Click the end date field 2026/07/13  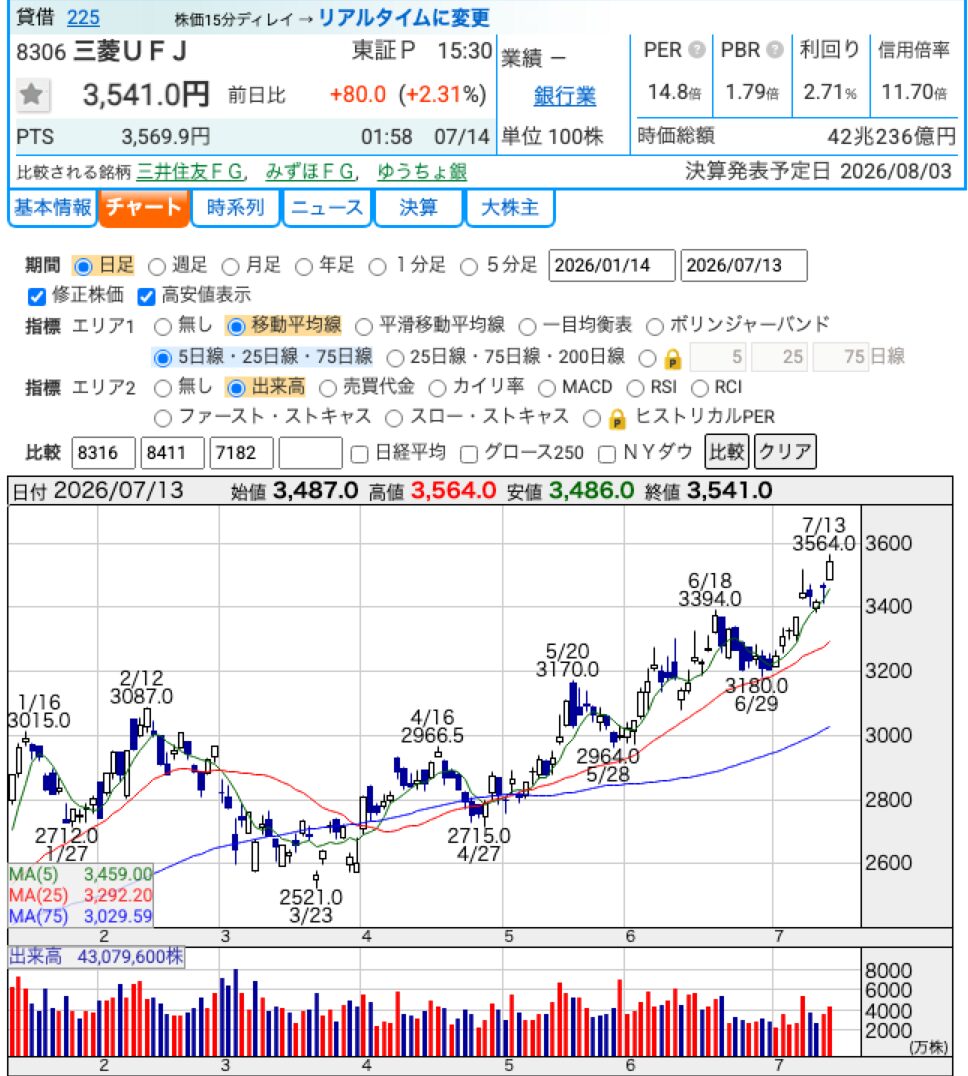(x=744, y=266)
